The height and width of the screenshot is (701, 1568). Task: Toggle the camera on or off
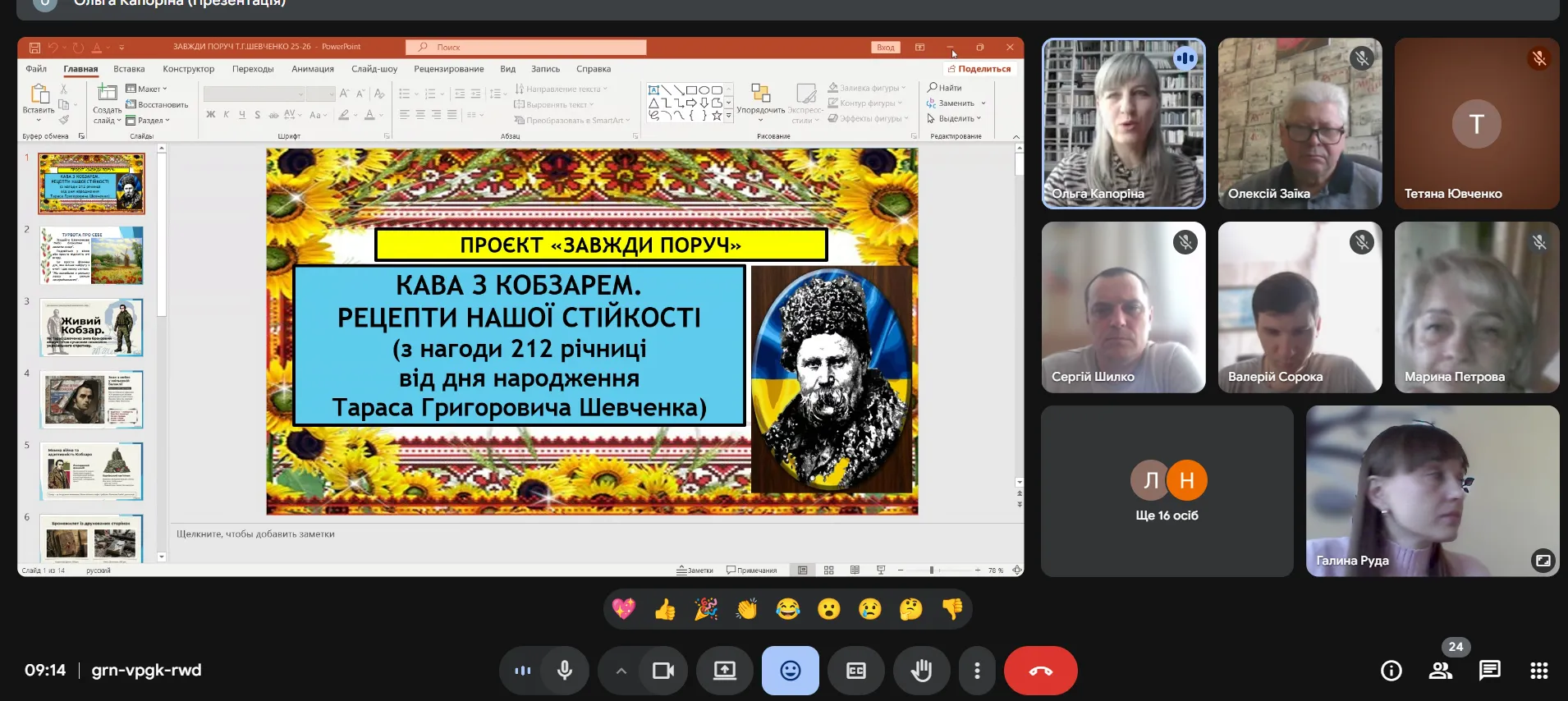[x=663, y=671]
